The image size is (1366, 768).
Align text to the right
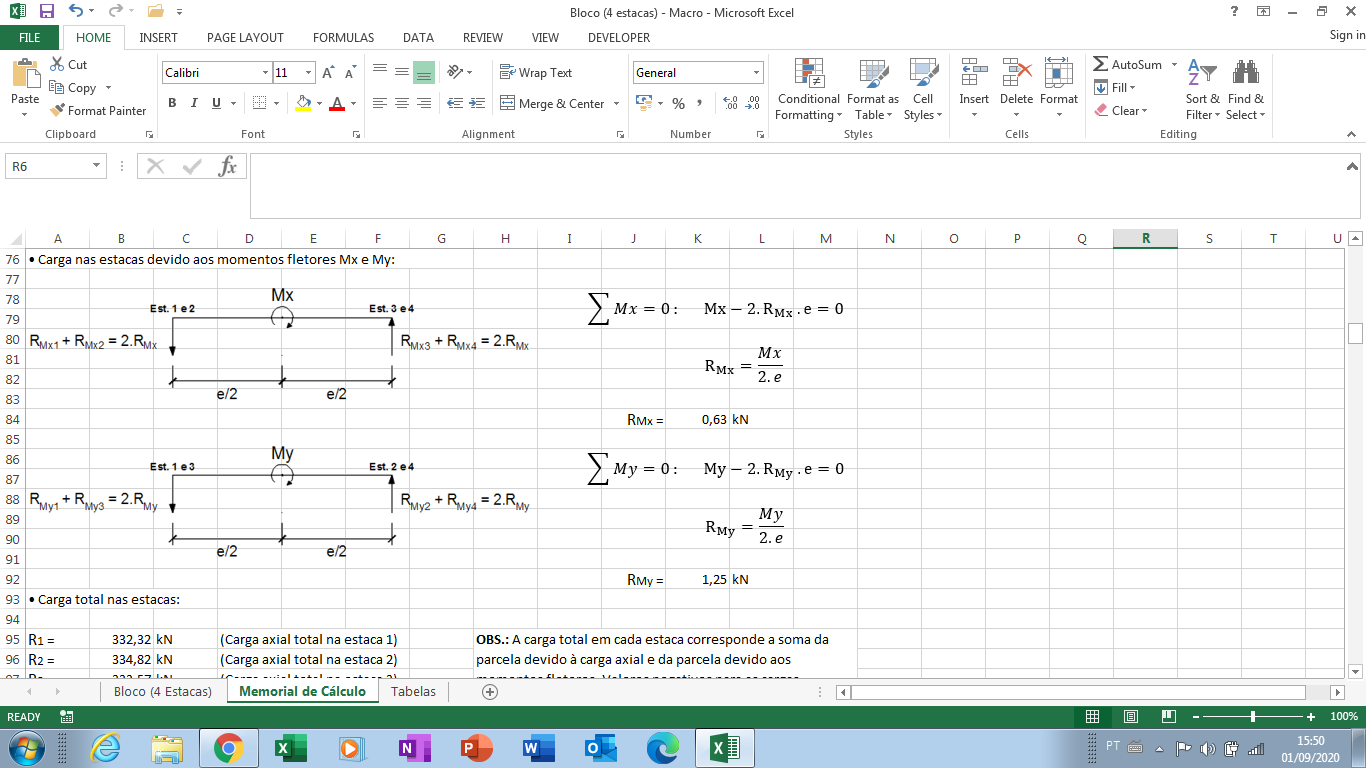424,103
